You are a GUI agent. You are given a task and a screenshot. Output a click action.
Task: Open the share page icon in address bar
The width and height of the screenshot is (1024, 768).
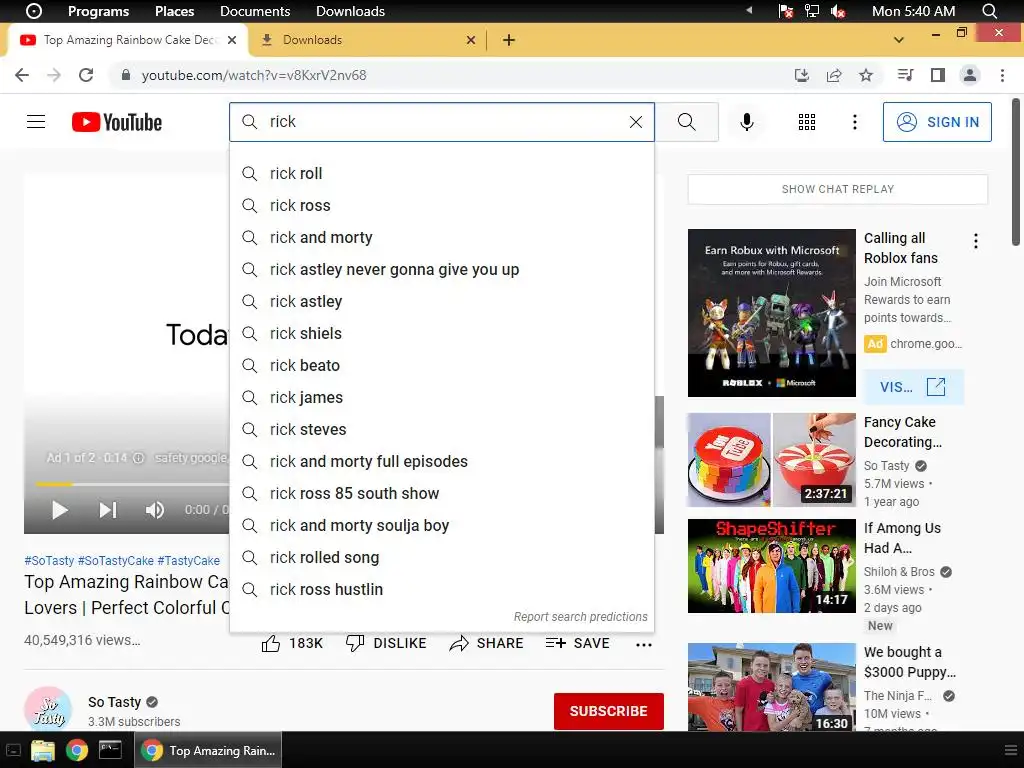pos(834,75)
